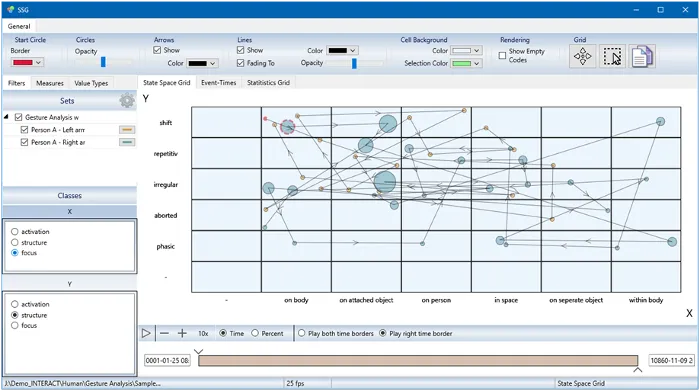Click the copy grid documents icon
Screen dimensions: 700x391
[642, 57]
